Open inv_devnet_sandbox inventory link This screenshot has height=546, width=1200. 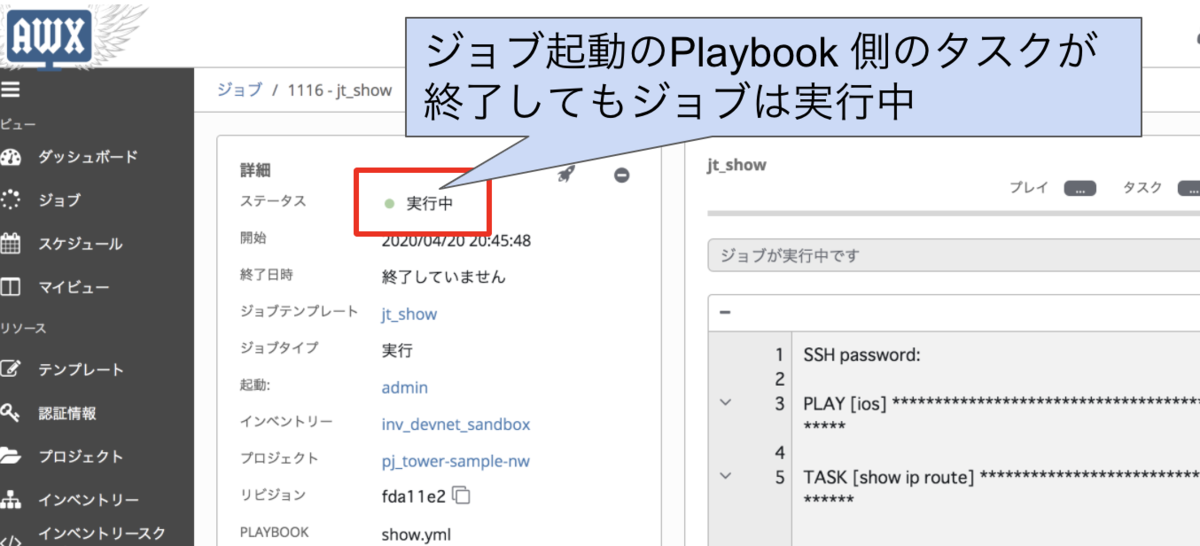coord(456,424)
